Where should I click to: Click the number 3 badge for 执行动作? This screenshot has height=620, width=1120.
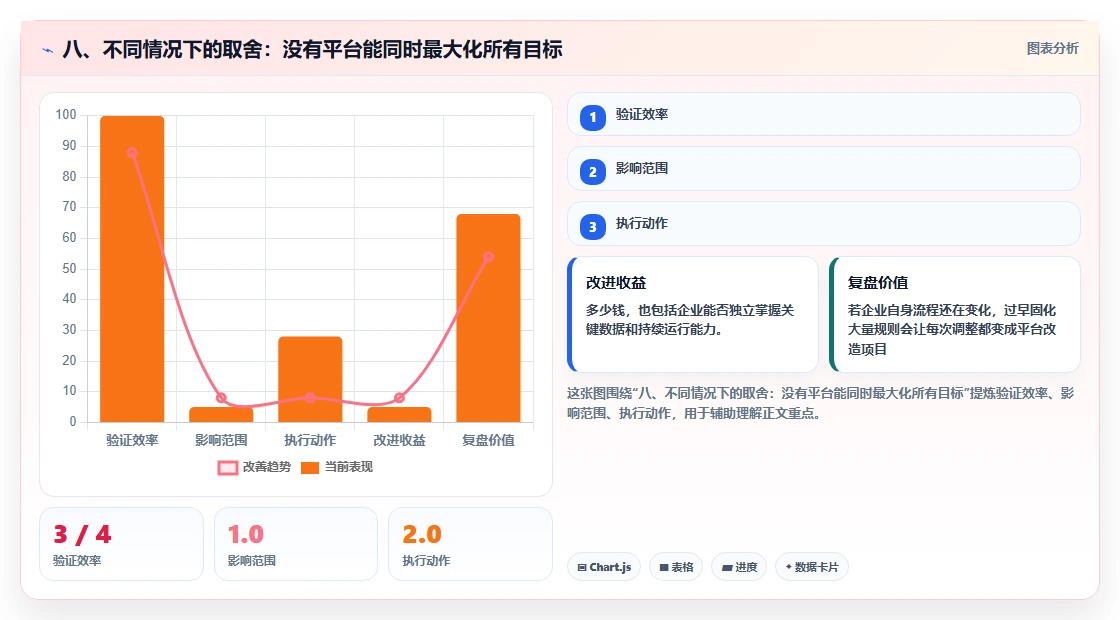[x=592, y=227]
